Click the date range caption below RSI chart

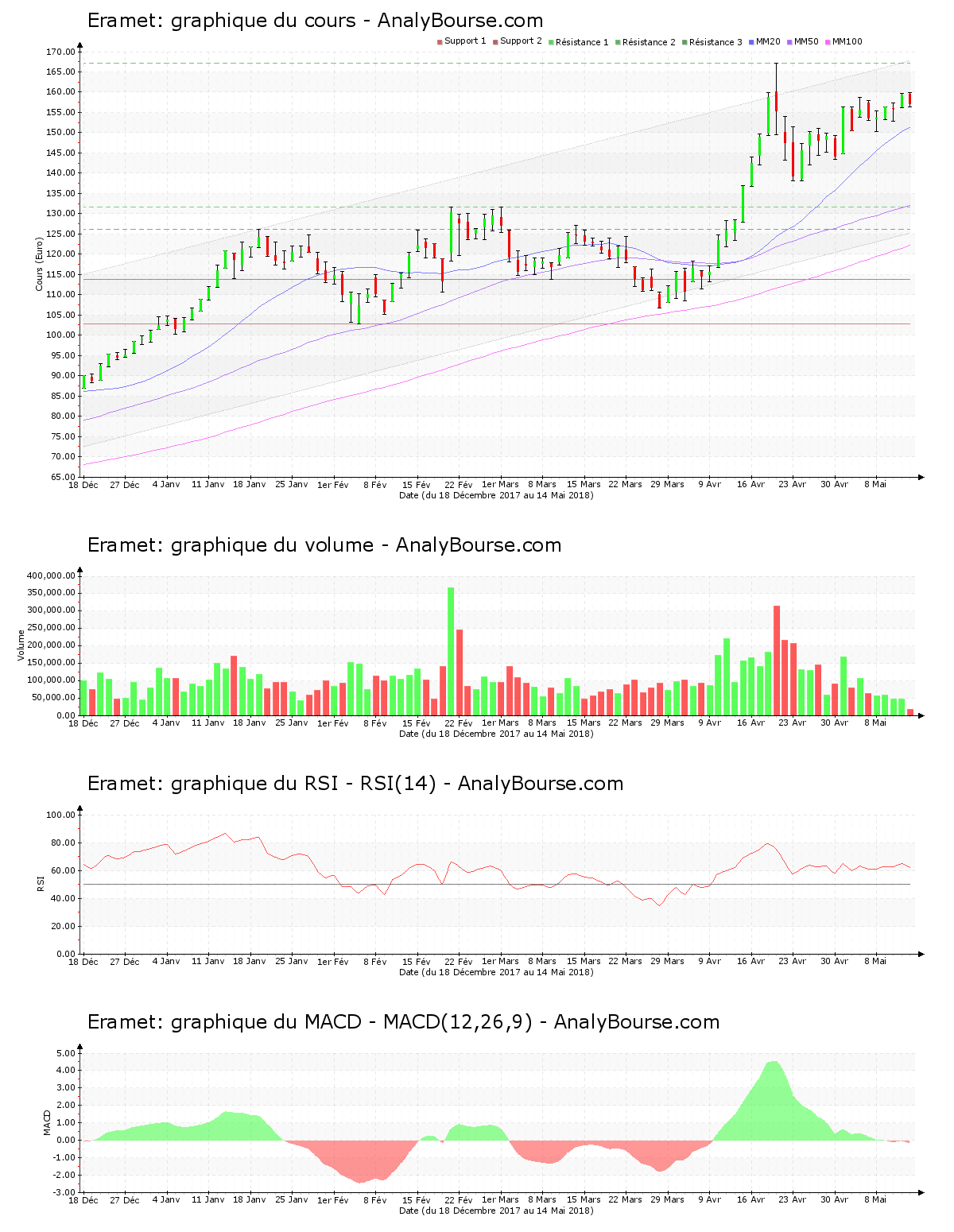496,972
